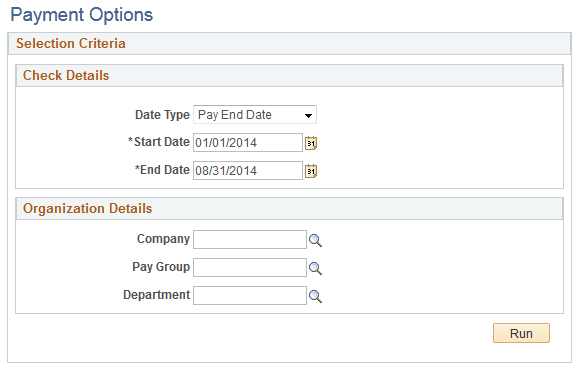Click the Company label

click(163, 239)
